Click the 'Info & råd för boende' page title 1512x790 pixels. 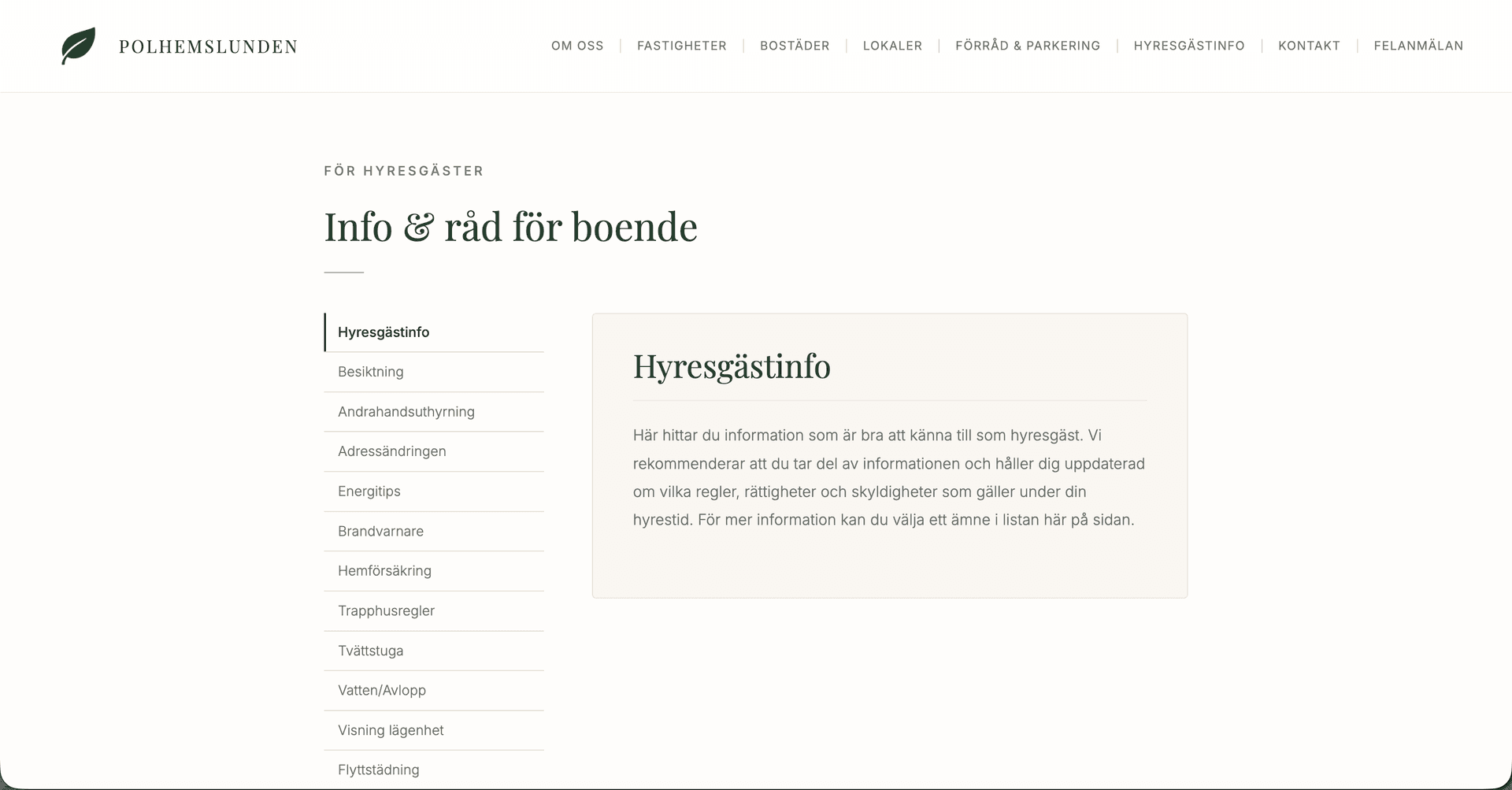(x=510, y=227)
